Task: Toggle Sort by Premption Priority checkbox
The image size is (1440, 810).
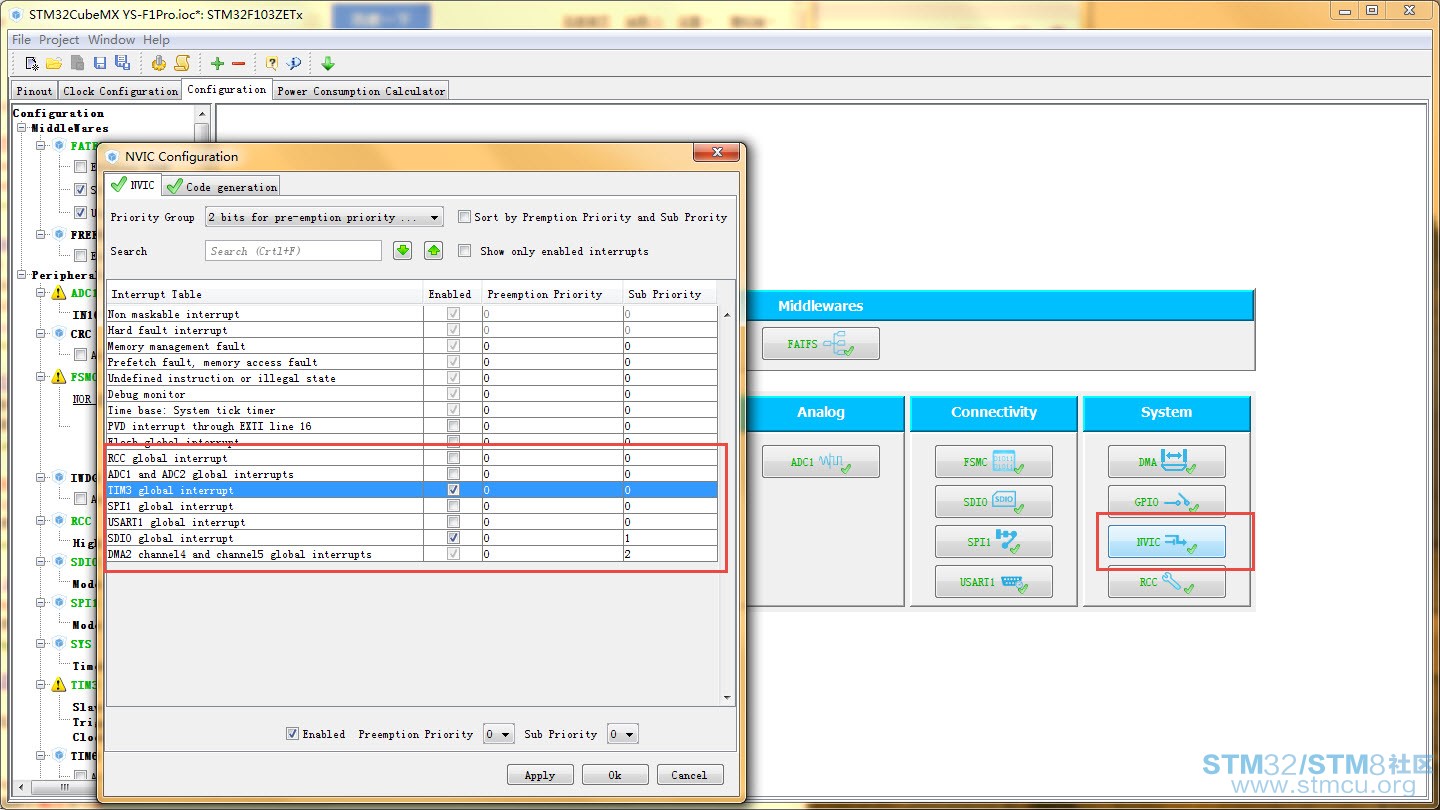Action: pyautogui.click(x=464, y=217)
